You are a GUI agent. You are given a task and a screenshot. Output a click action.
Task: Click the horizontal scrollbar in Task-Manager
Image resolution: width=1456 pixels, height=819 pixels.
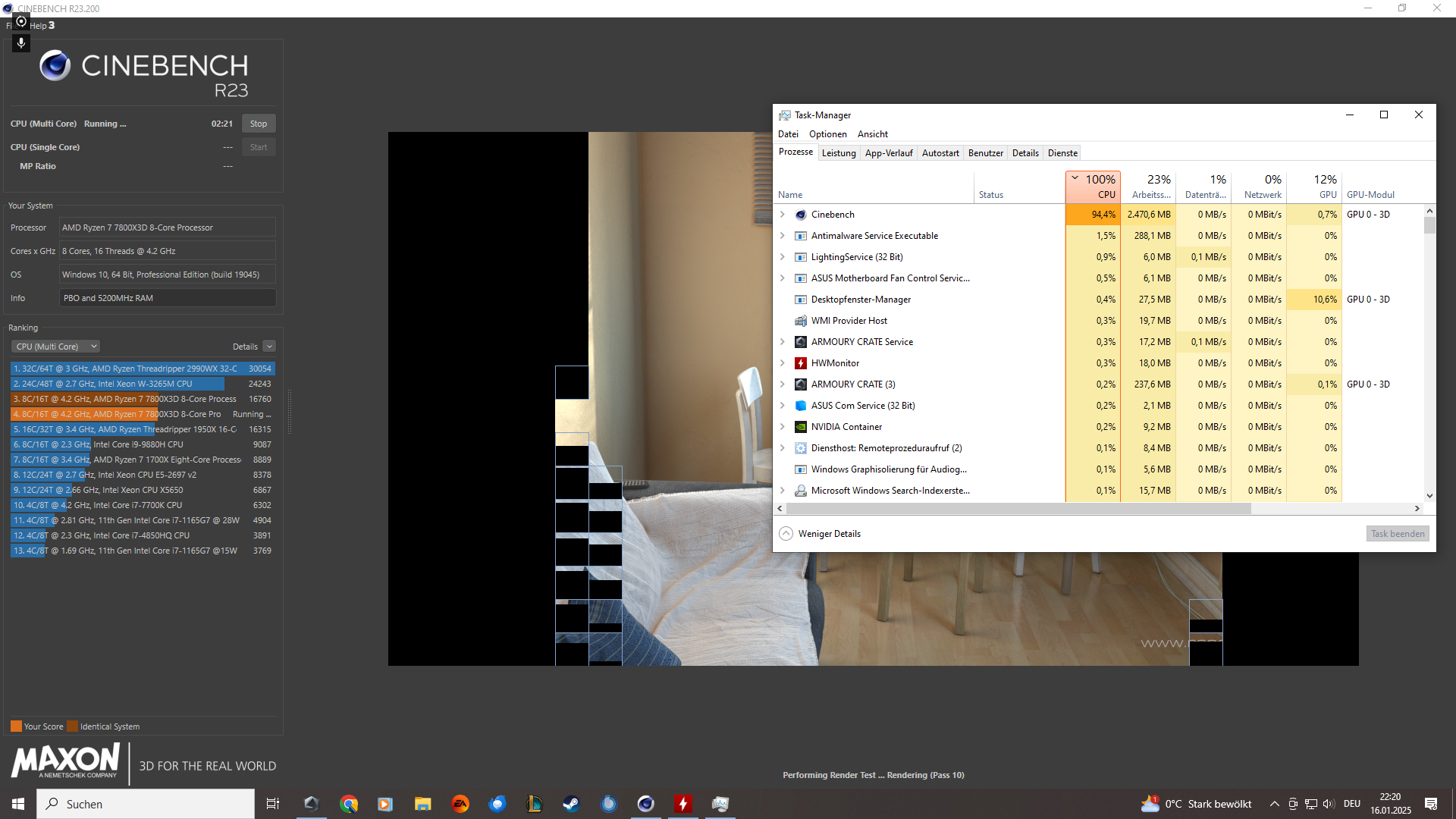point(1018,509)
